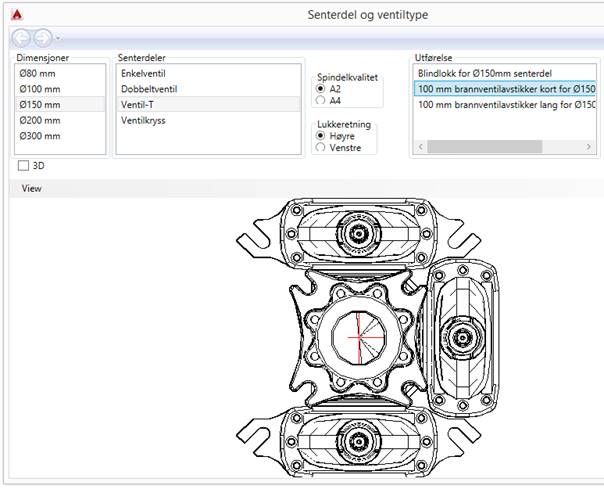Click the AutoCAD logo icon
The height and width of the screenshot is (489, 604).
tap(17, 15)
